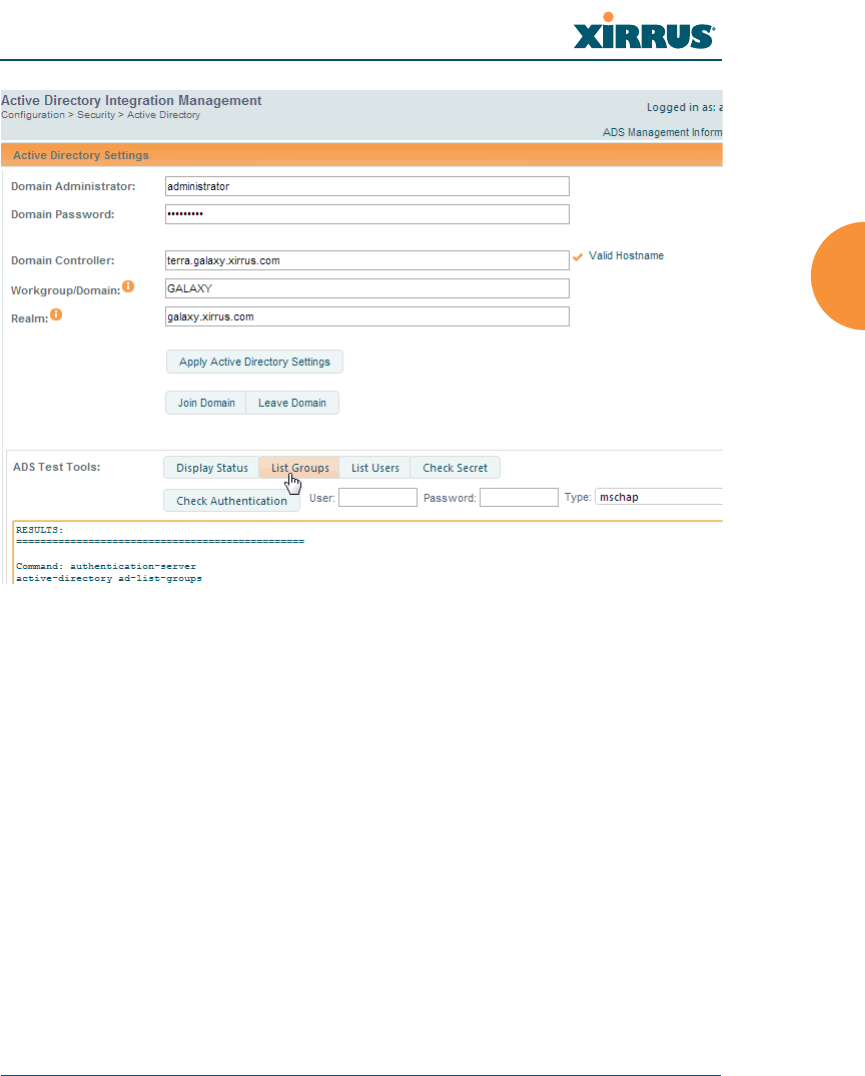Click the test Password input field
This screenshot has height=1076, width=865.
[x=519, y=498]
